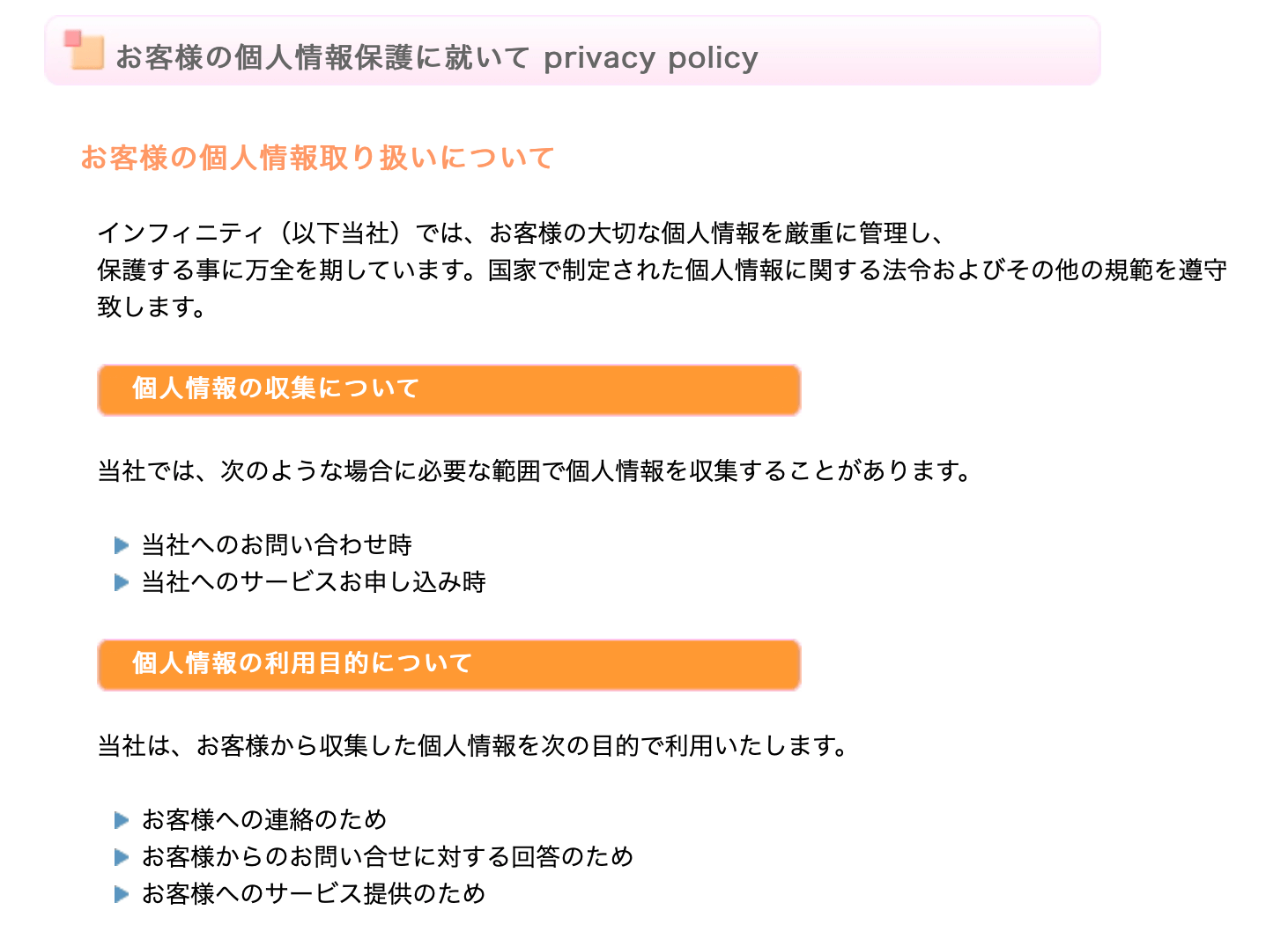Click the list item 当社へのお問い合わせ時

pos(277,545)
